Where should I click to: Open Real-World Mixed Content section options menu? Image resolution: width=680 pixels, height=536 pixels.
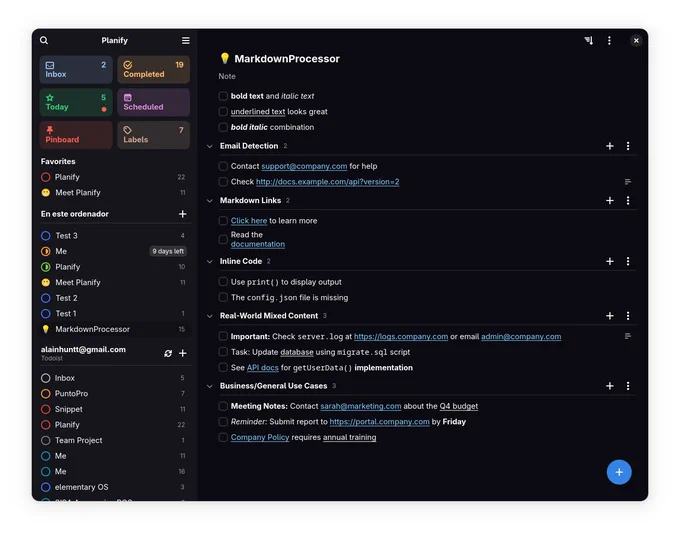628,316
